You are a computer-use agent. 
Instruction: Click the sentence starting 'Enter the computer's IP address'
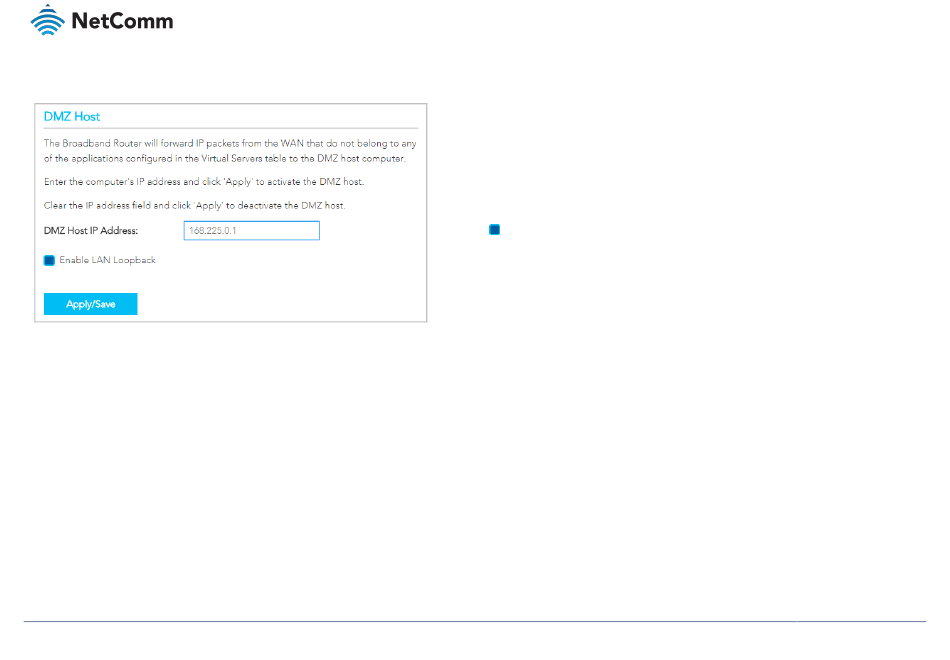click(204, 182)
